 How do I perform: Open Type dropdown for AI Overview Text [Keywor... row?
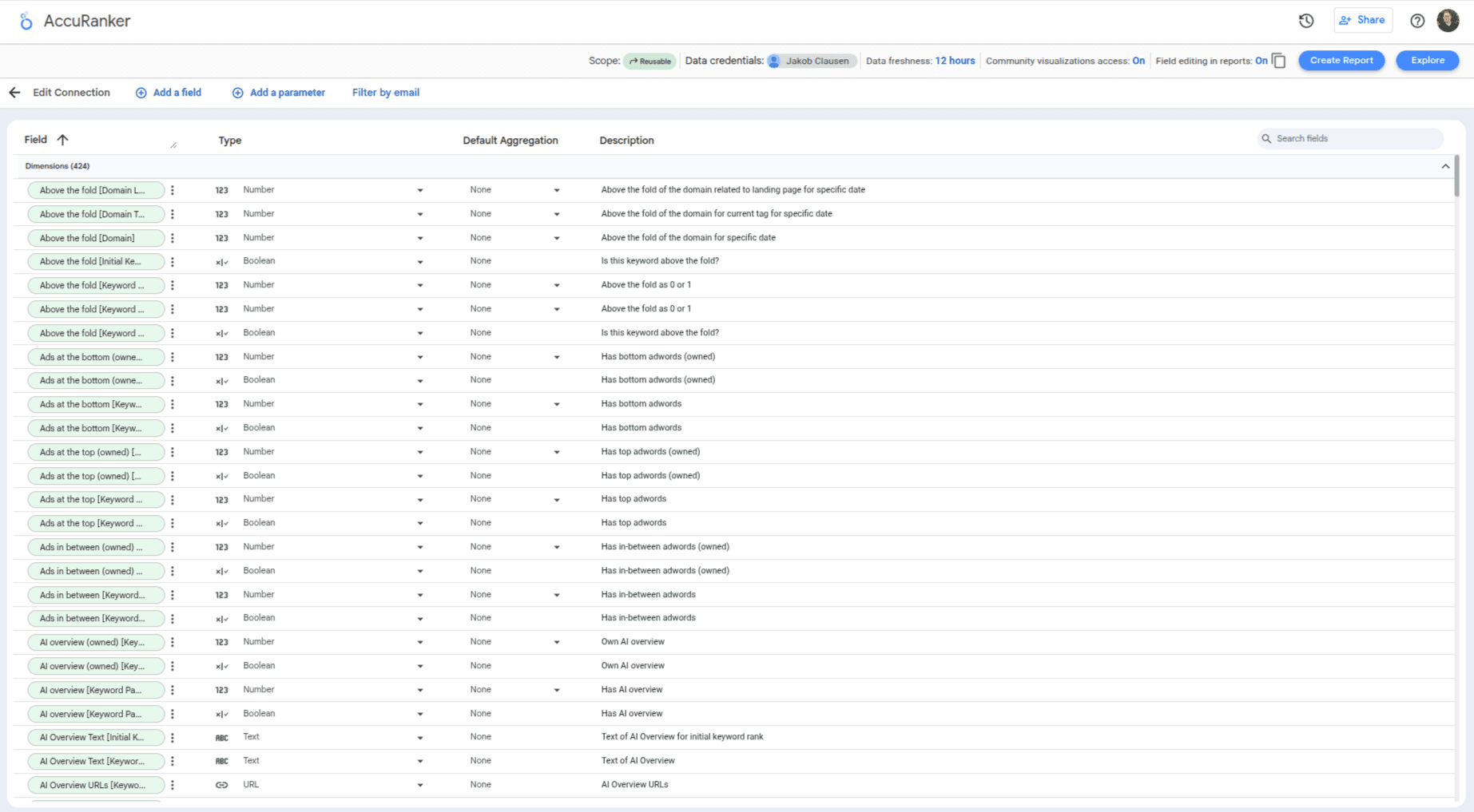(x=420, y=761)
